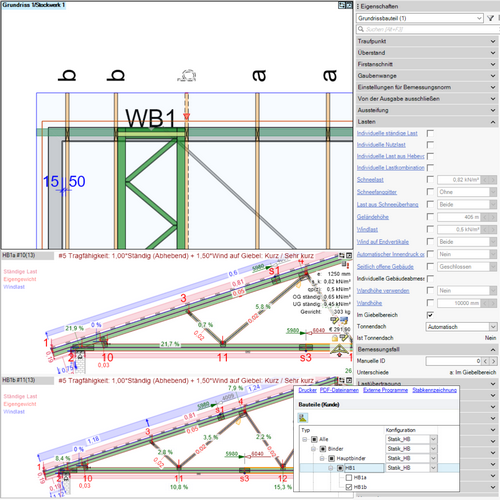Screen dimensions: 500x500
Task: Click maximize icon in HB1a pane header
Action: (349, 255)
